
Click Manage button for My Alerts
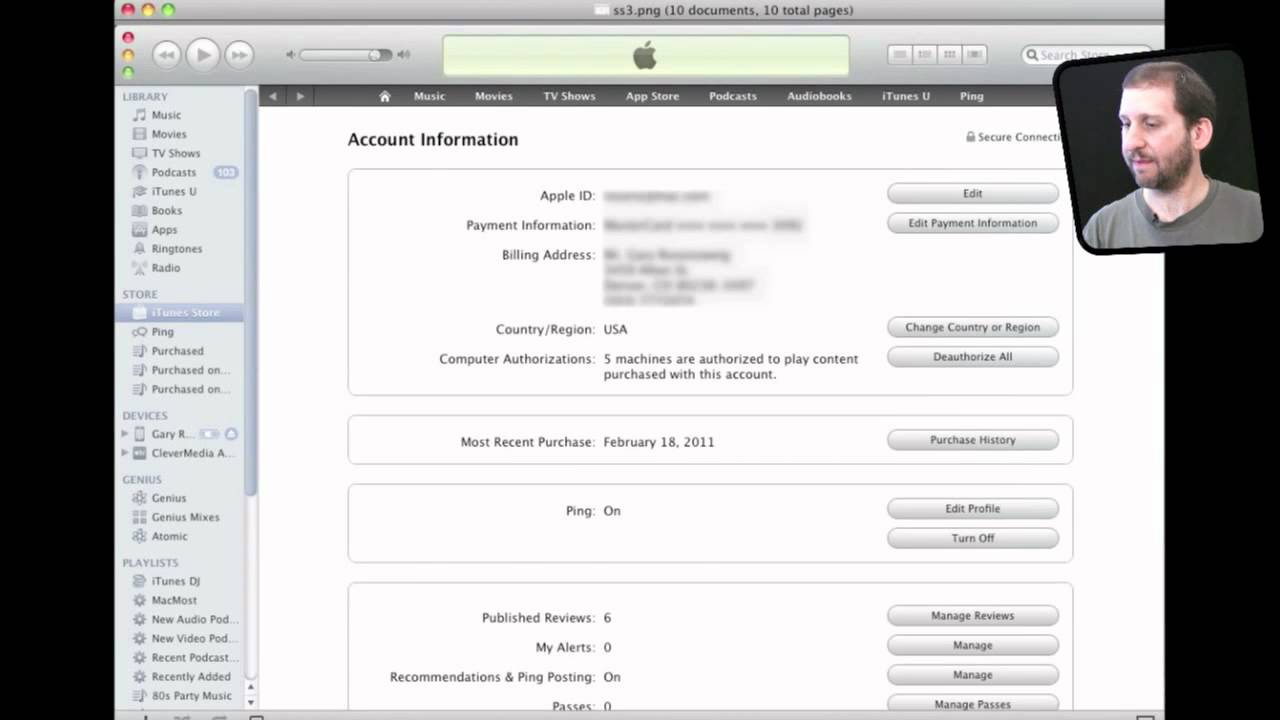972,645
